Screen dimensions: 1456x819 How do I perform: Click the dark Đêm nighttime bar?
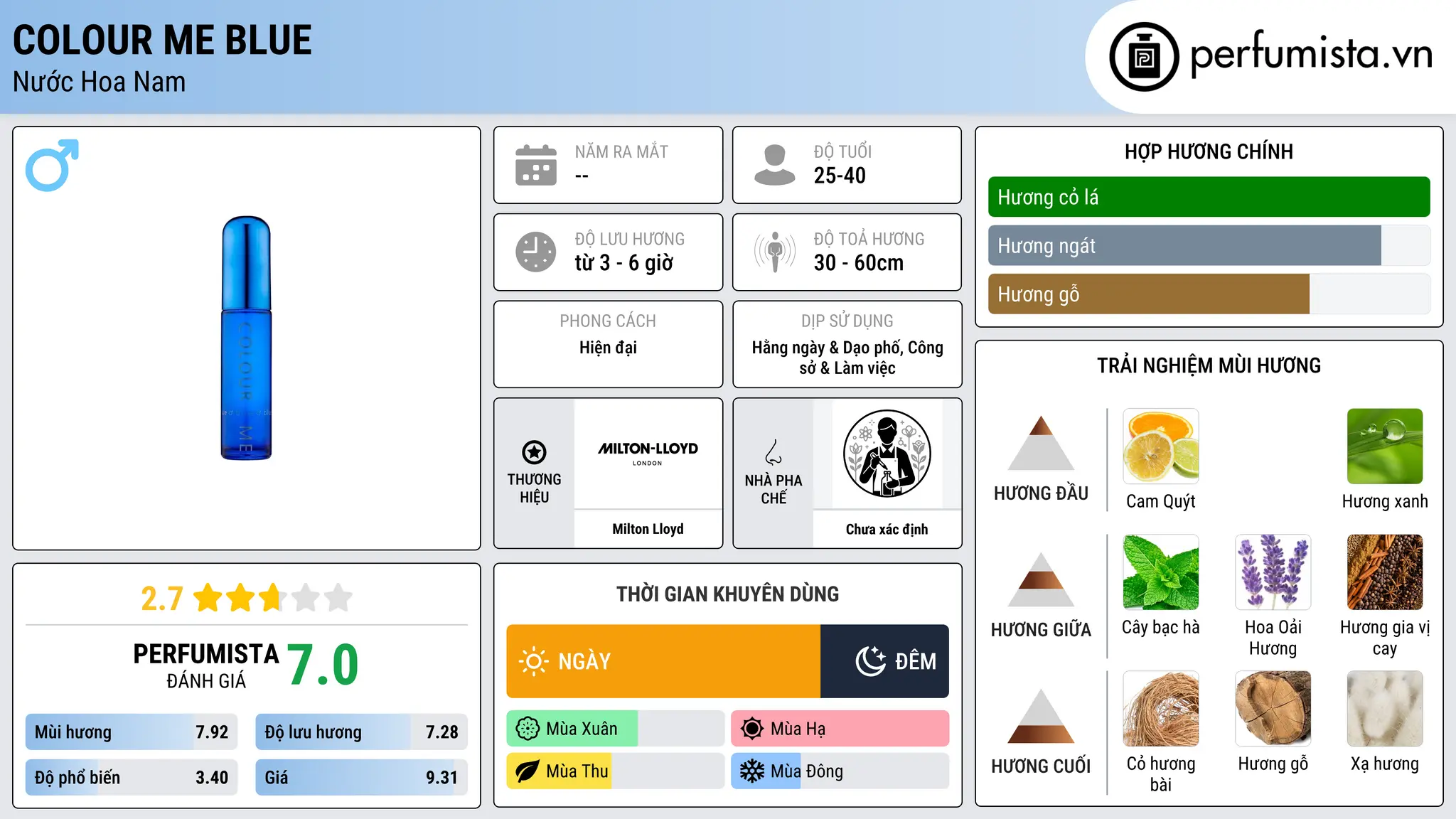884,661
